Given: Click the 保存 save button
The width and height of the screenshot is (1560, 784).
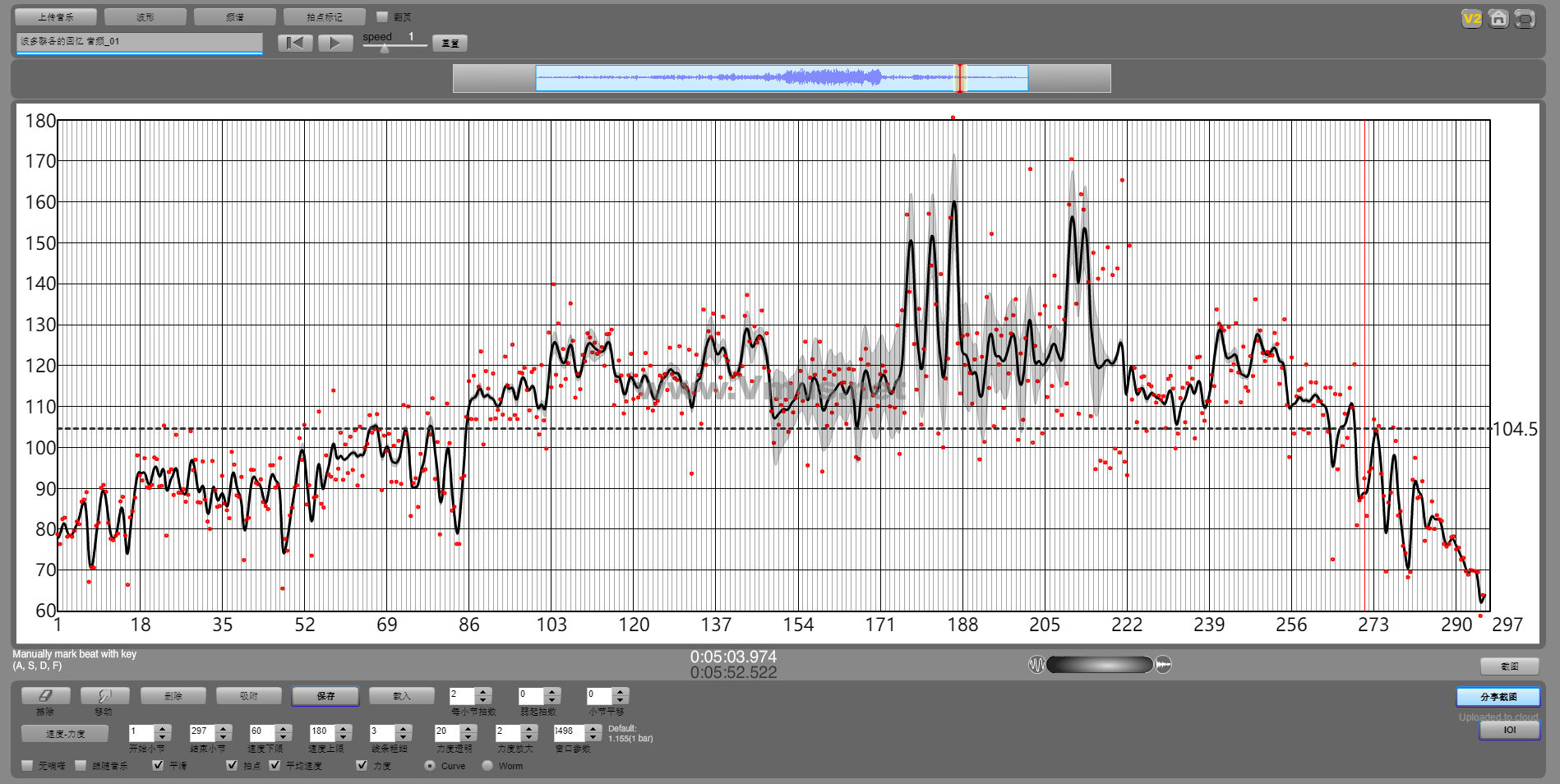Looking at the screenshot, I should pyautogui.click(x=325, y=696).
